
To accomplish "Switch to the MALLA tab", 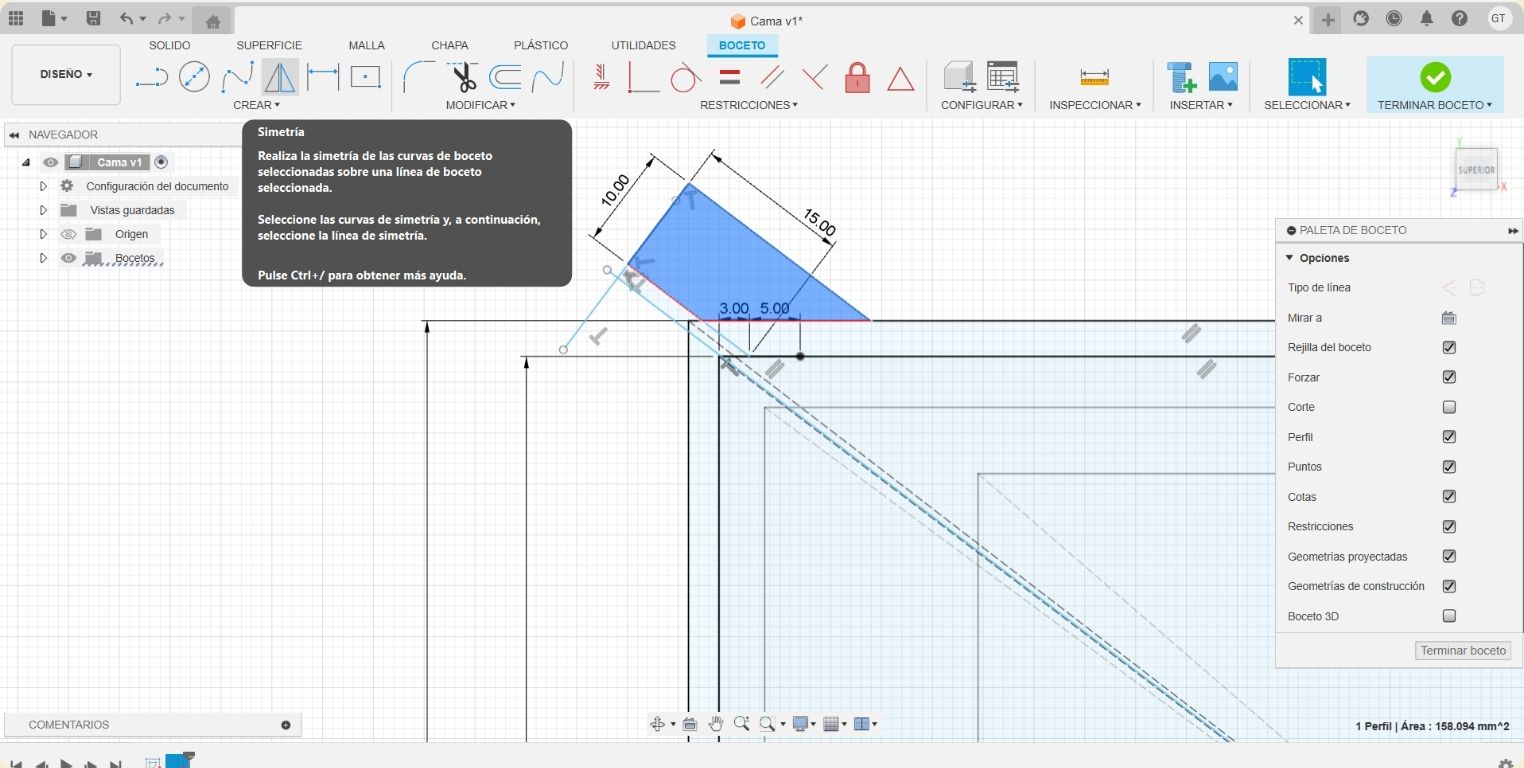I will [x=367, y=45].
